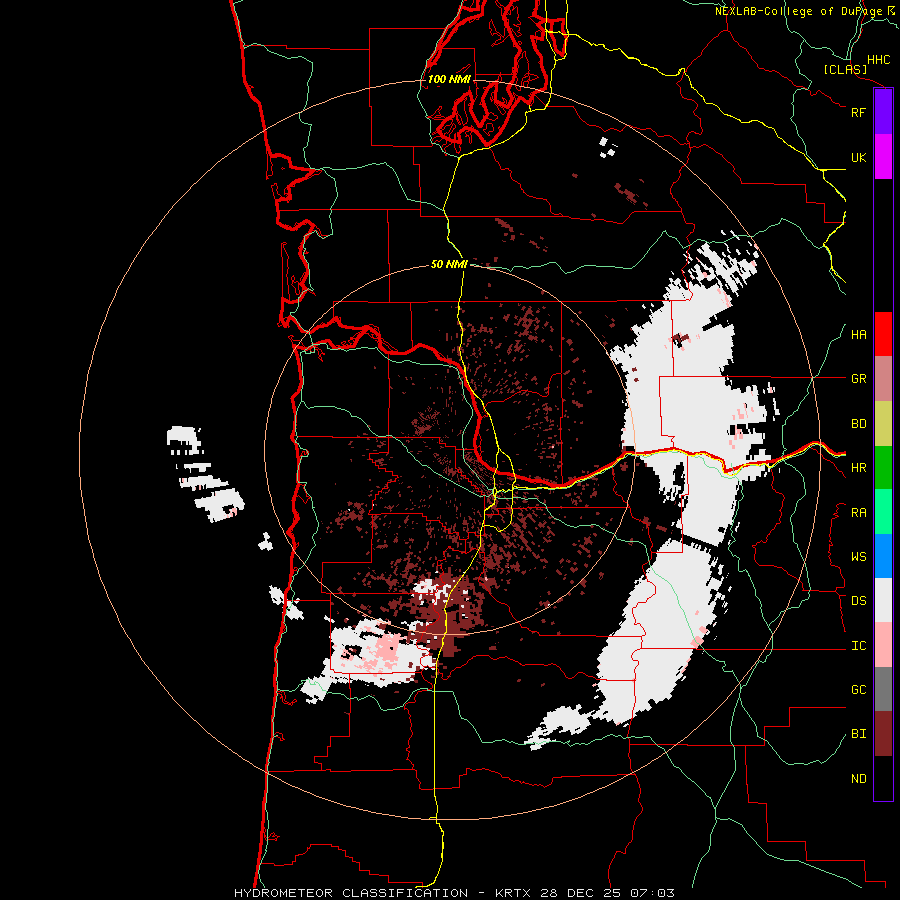Click the HA red legend swatch
This screenshot has width=900, height=900.
click(x=883, y=334)
